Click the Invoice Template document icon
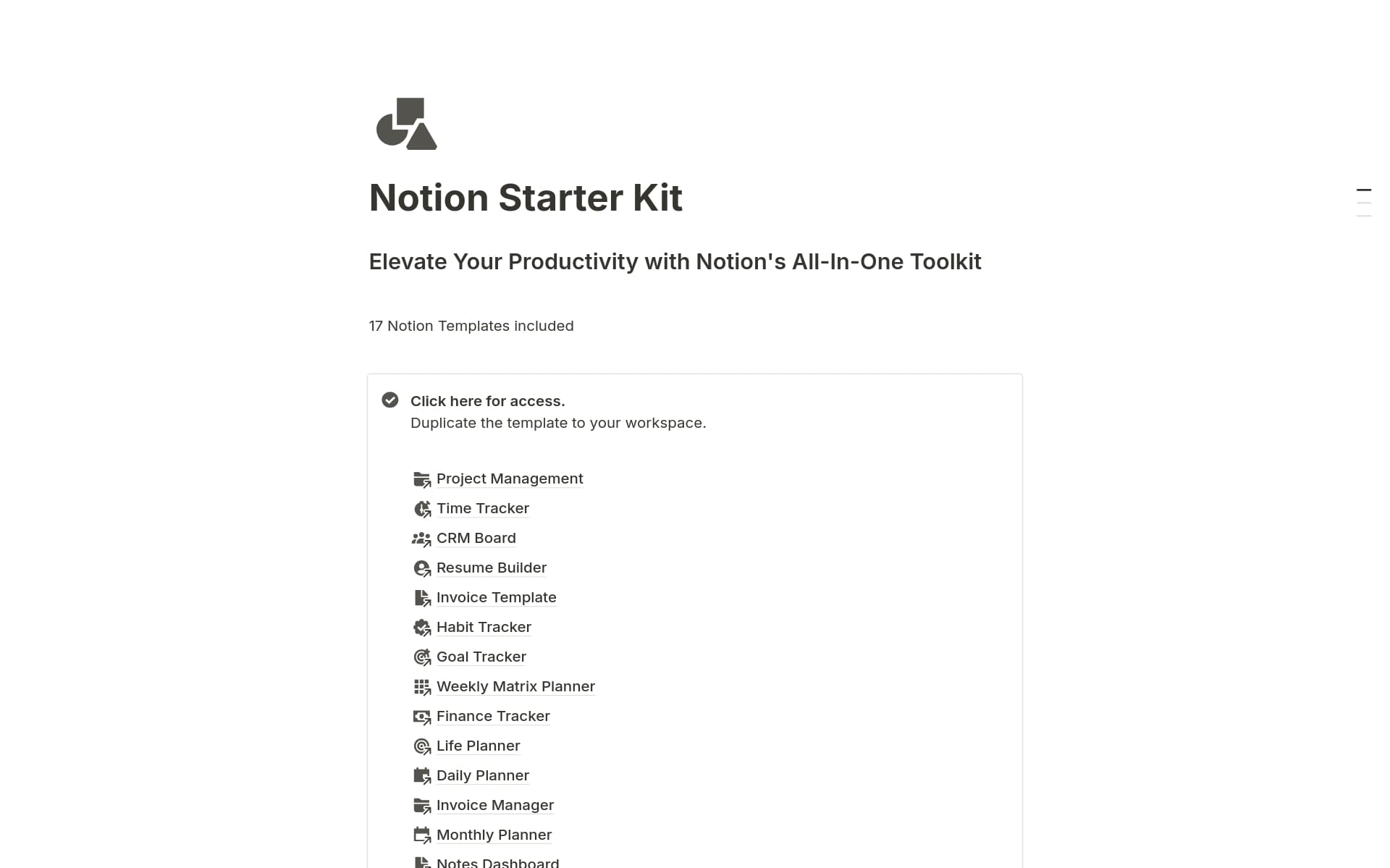This screenshot has width=1390, height=868. pos(422,597)
